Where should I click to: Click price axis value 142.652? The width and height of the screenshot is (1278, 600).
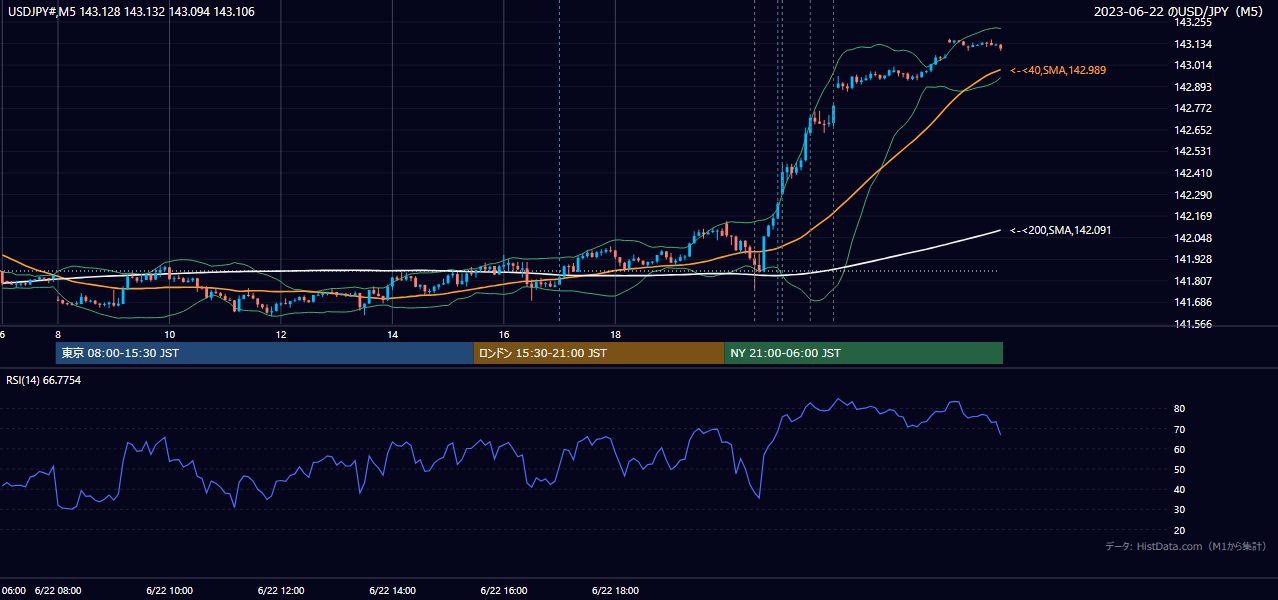(x=1193, y=130)
